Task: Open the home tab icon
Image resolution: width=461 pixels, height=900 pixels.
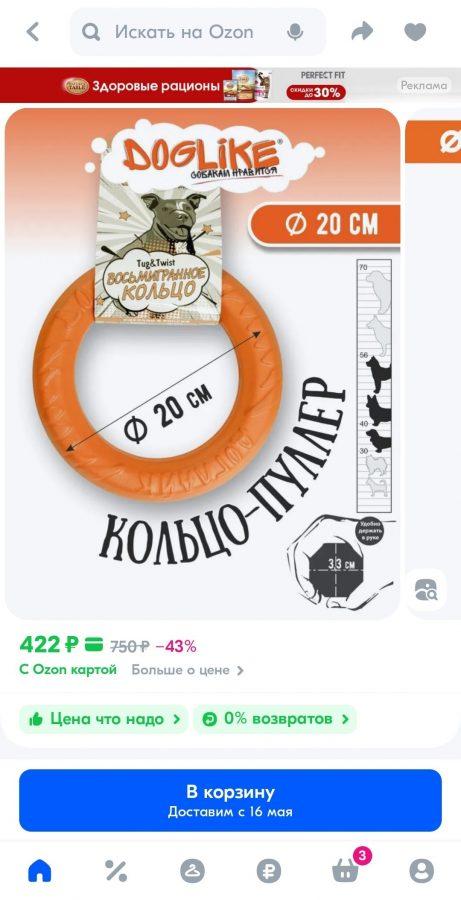Action: coord(40,872)
